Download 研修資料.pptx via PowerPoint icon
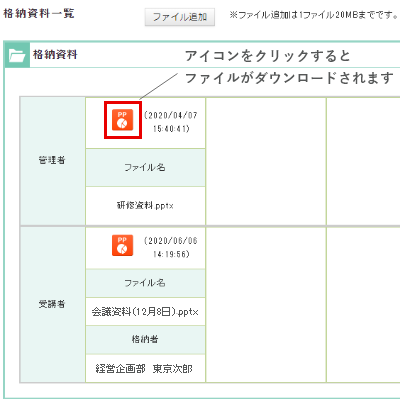The height and width of the screenshot is (399, 400). tap(123, 120)
